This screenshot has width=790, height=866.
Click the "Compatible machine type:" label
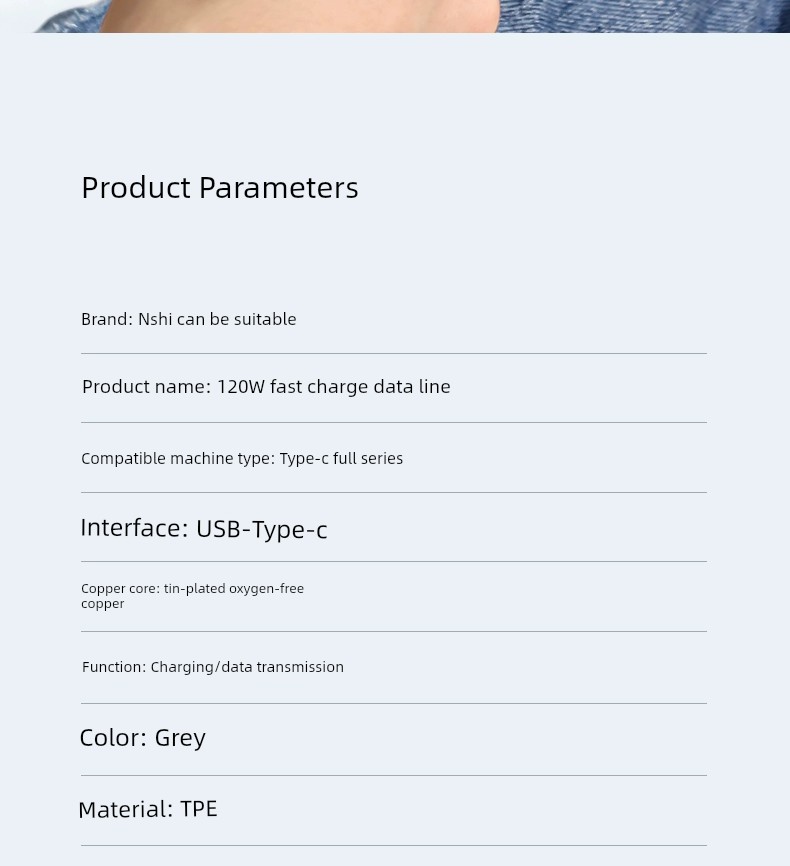[x=177, y=458]
